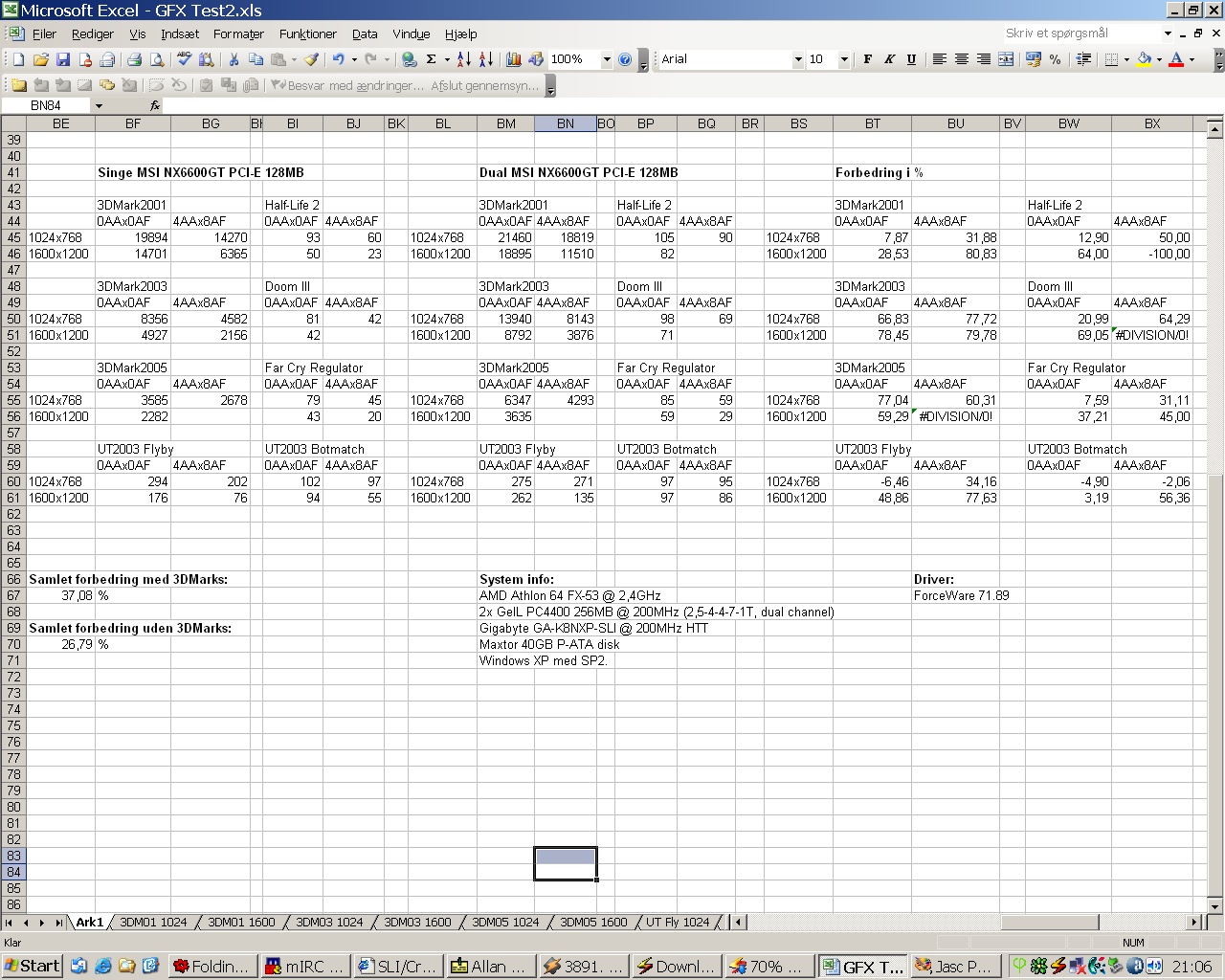The width and height of the screenshot is (1225, 980).
Task: Apply the red font color A
Action: click(x=1176, y=59)
